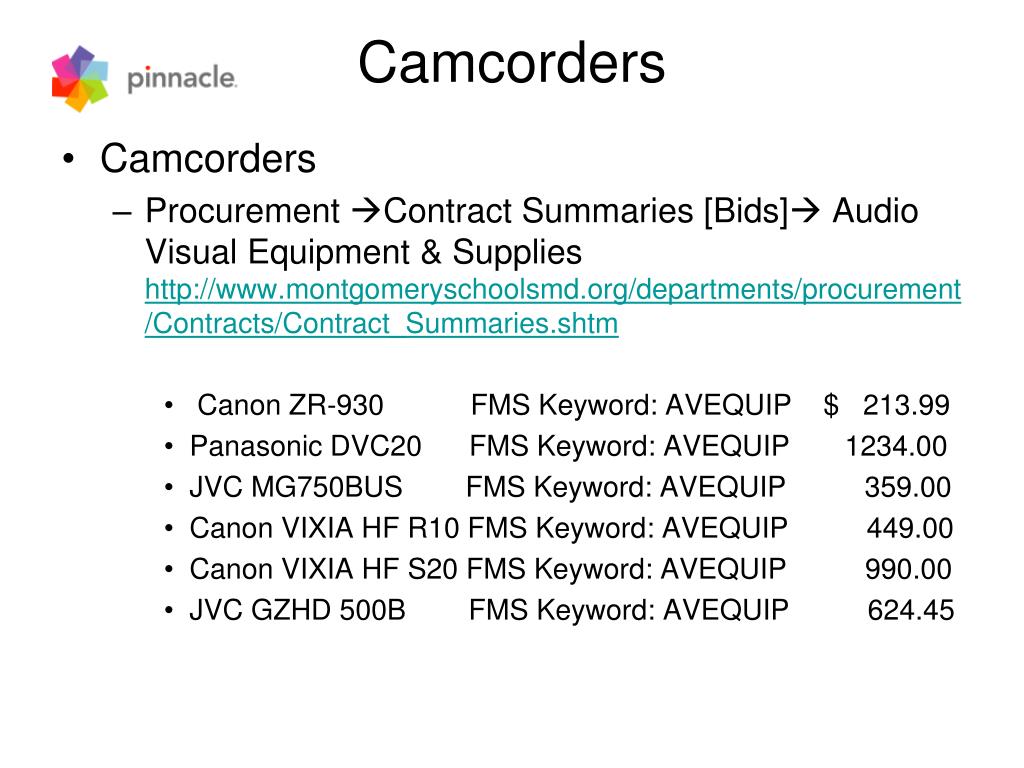Click the $ 213.99 price
Viewport: 1024px width, 768px height.
[x=886, y=406]
